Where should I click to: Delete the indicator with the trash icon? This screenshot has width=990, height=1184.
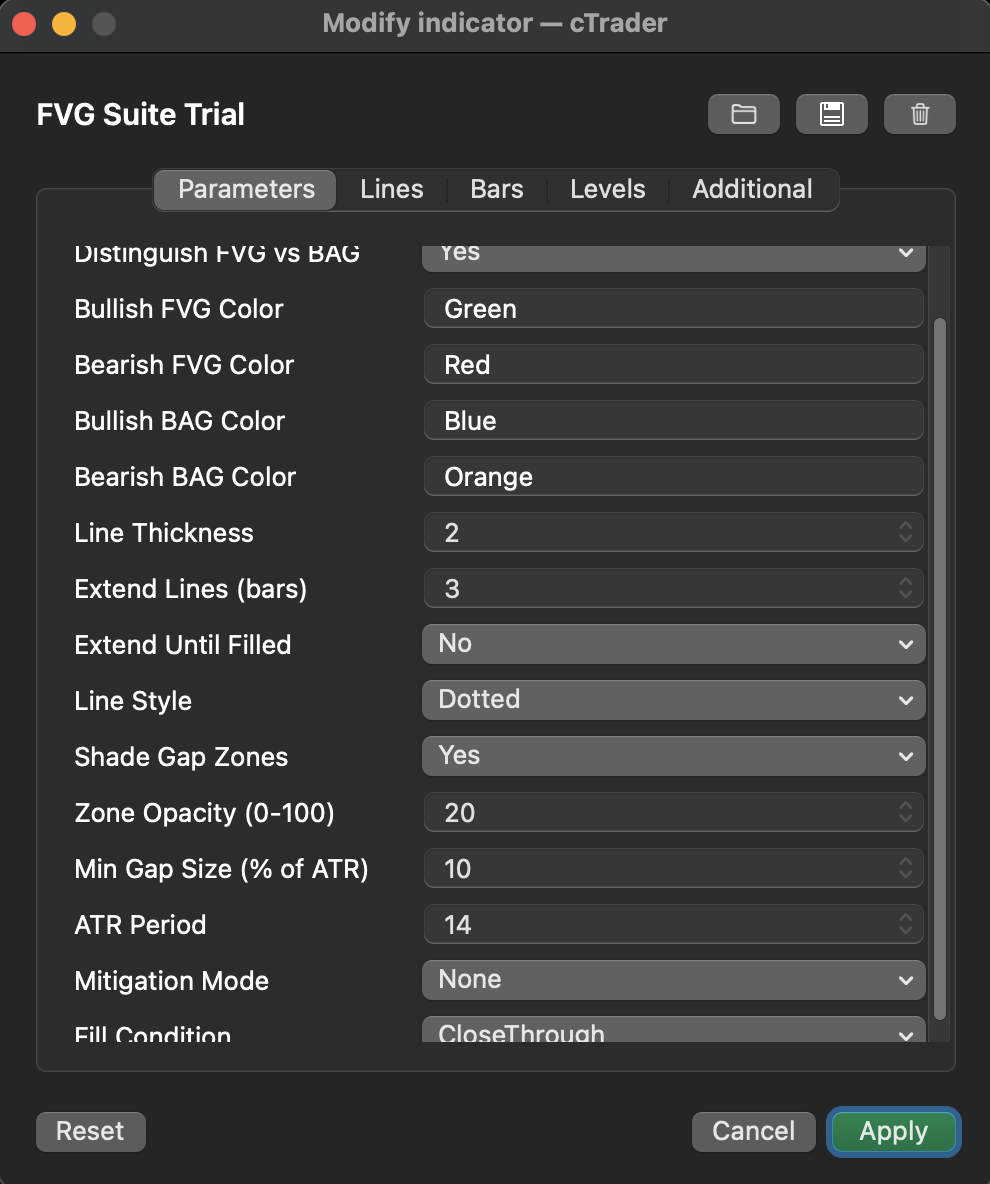pyautogui.click(x=919, y=114)
